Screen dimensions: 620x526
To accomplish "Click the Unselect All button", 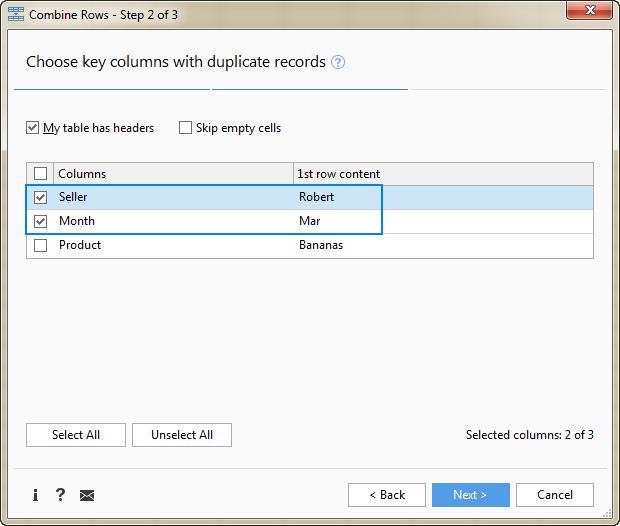I will tap(182, 435).
